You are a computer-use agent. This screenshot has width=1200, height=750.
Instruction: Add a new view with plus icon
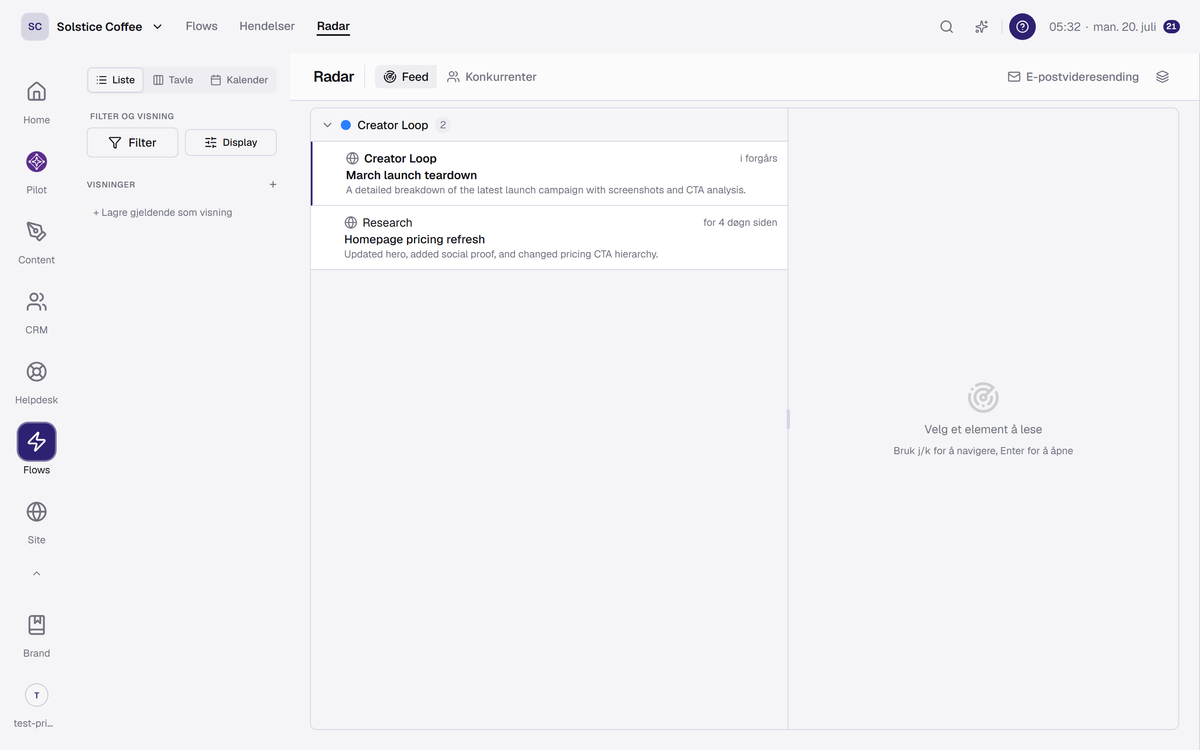(273, 185)
